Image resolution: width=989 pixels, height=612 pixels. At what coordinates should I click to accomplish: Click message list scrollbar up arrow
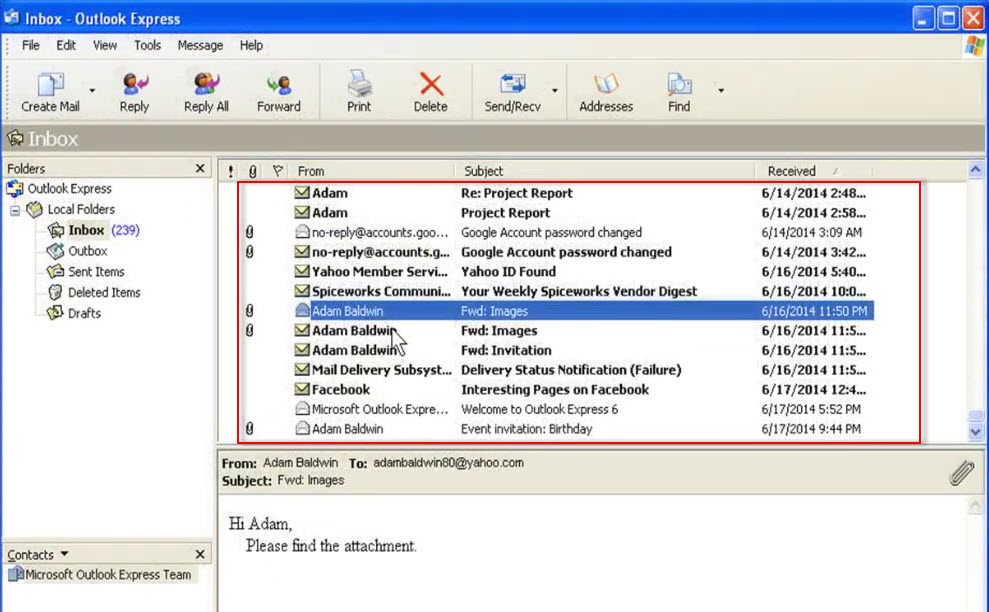pos(975,169)
